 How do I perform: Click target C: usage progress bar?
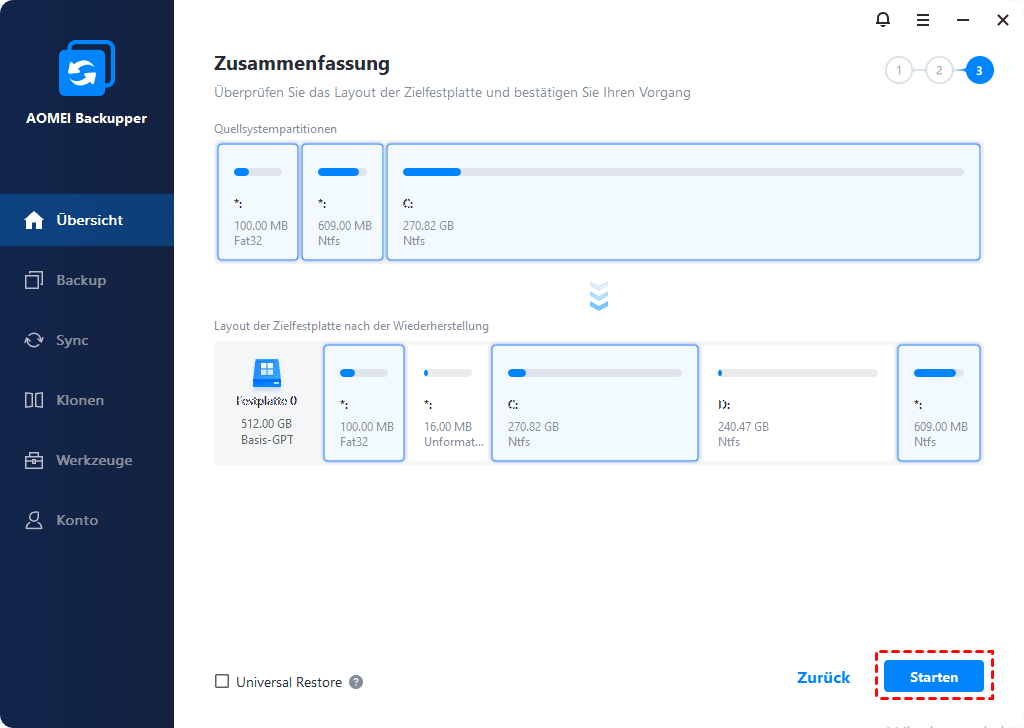pos(595,373)
